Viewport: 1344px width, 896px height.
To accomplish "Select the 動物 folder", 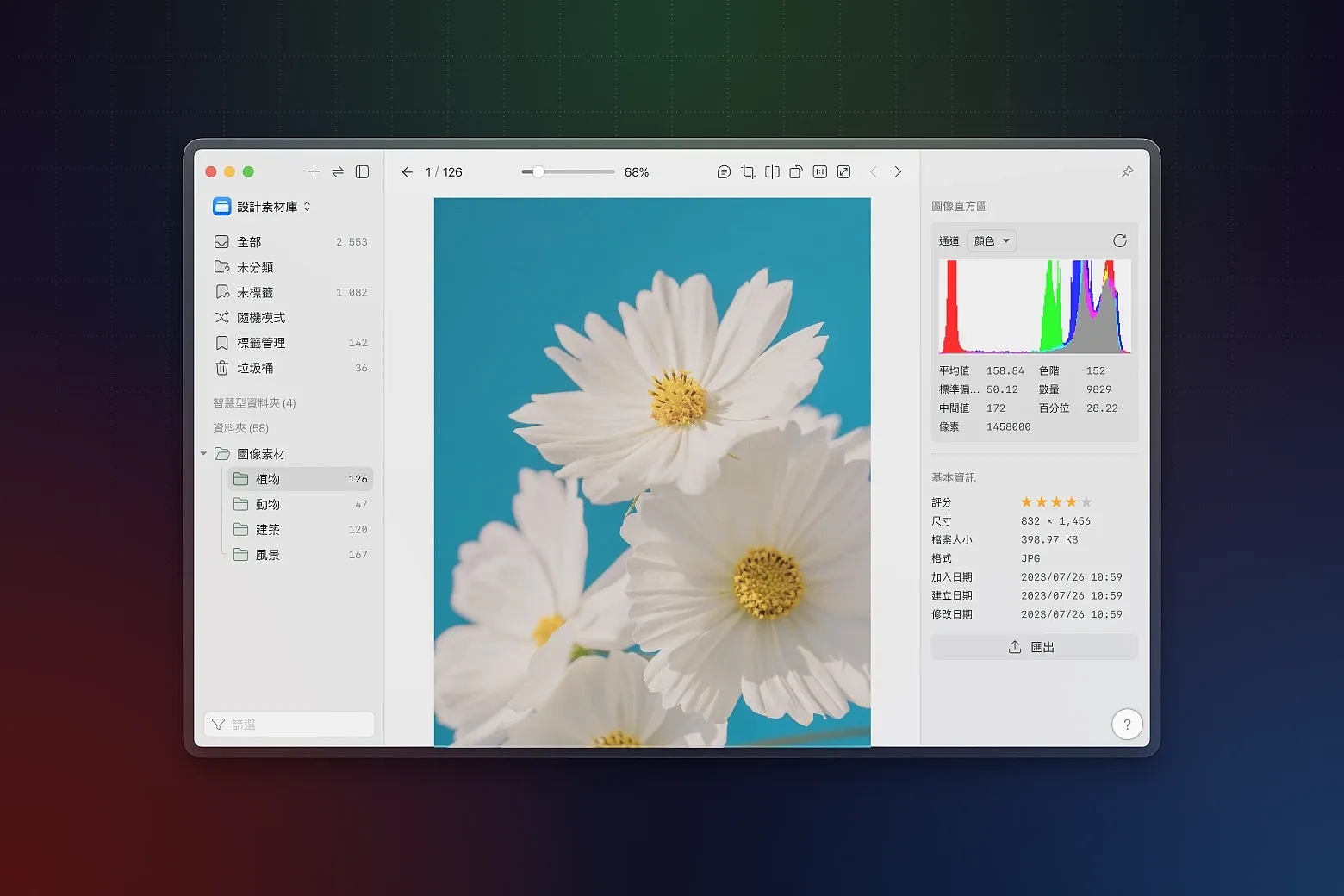I will tap(300, 504).
